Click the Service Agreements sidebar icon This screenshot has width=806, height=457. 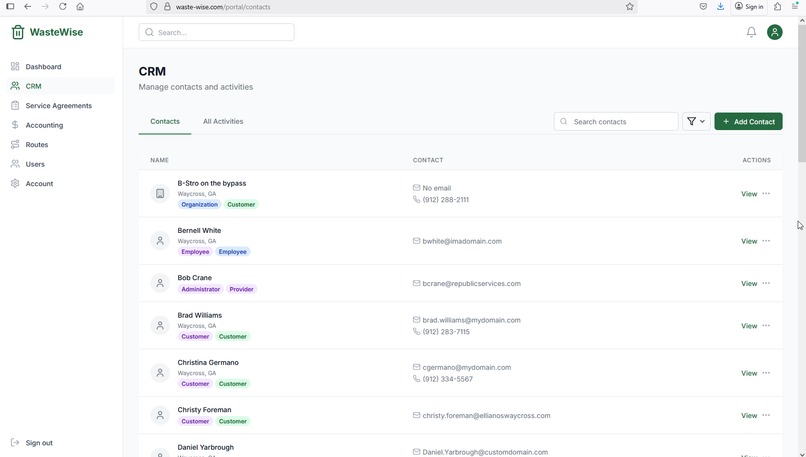coord(15,105)
